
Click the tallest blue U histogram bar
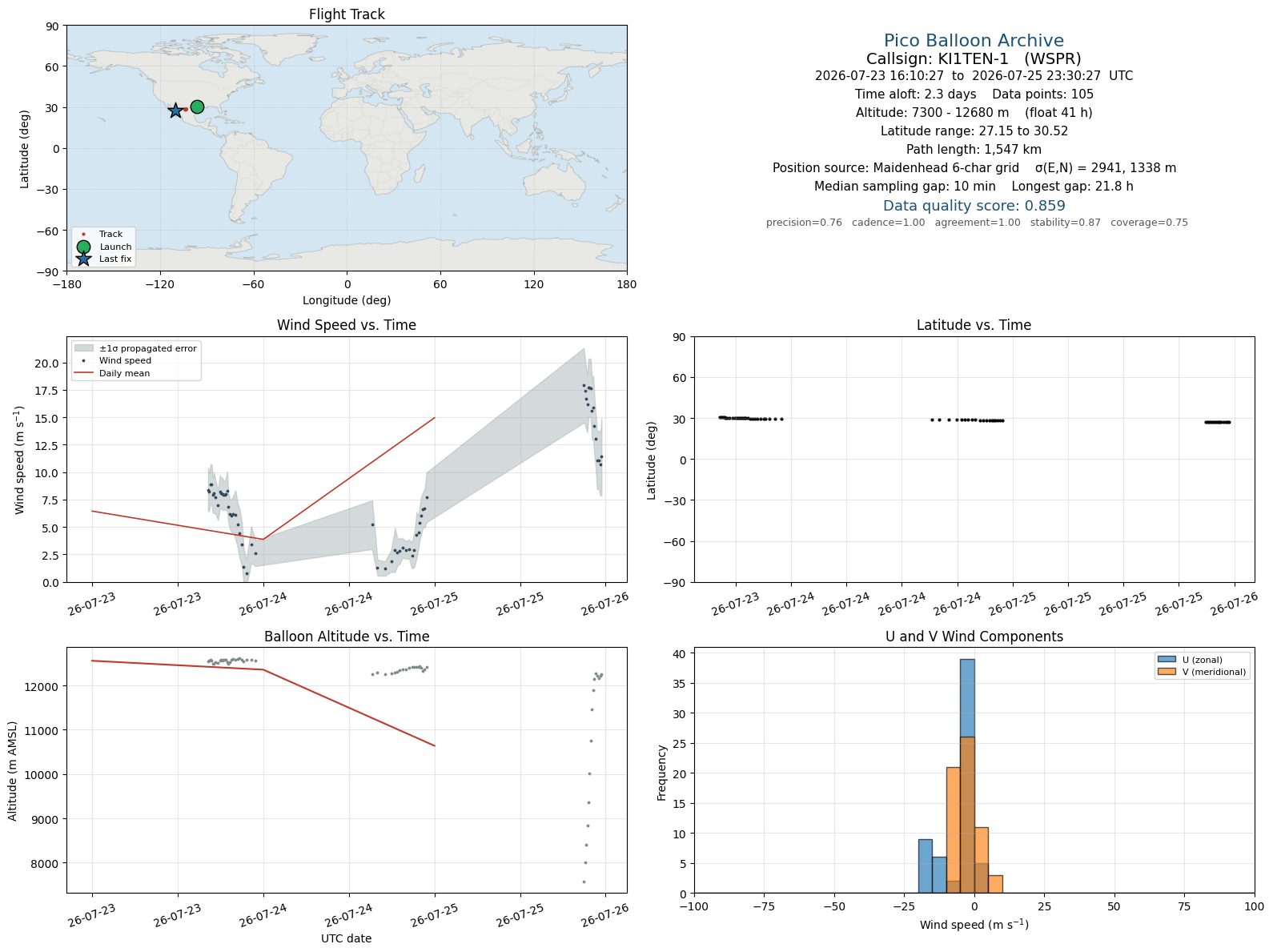point(967,776)
